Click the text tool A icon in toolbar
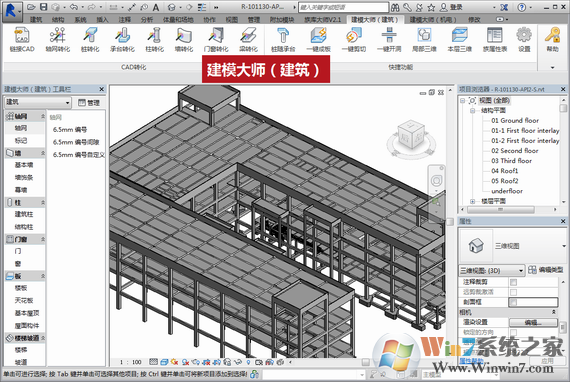 coord(156,7)
